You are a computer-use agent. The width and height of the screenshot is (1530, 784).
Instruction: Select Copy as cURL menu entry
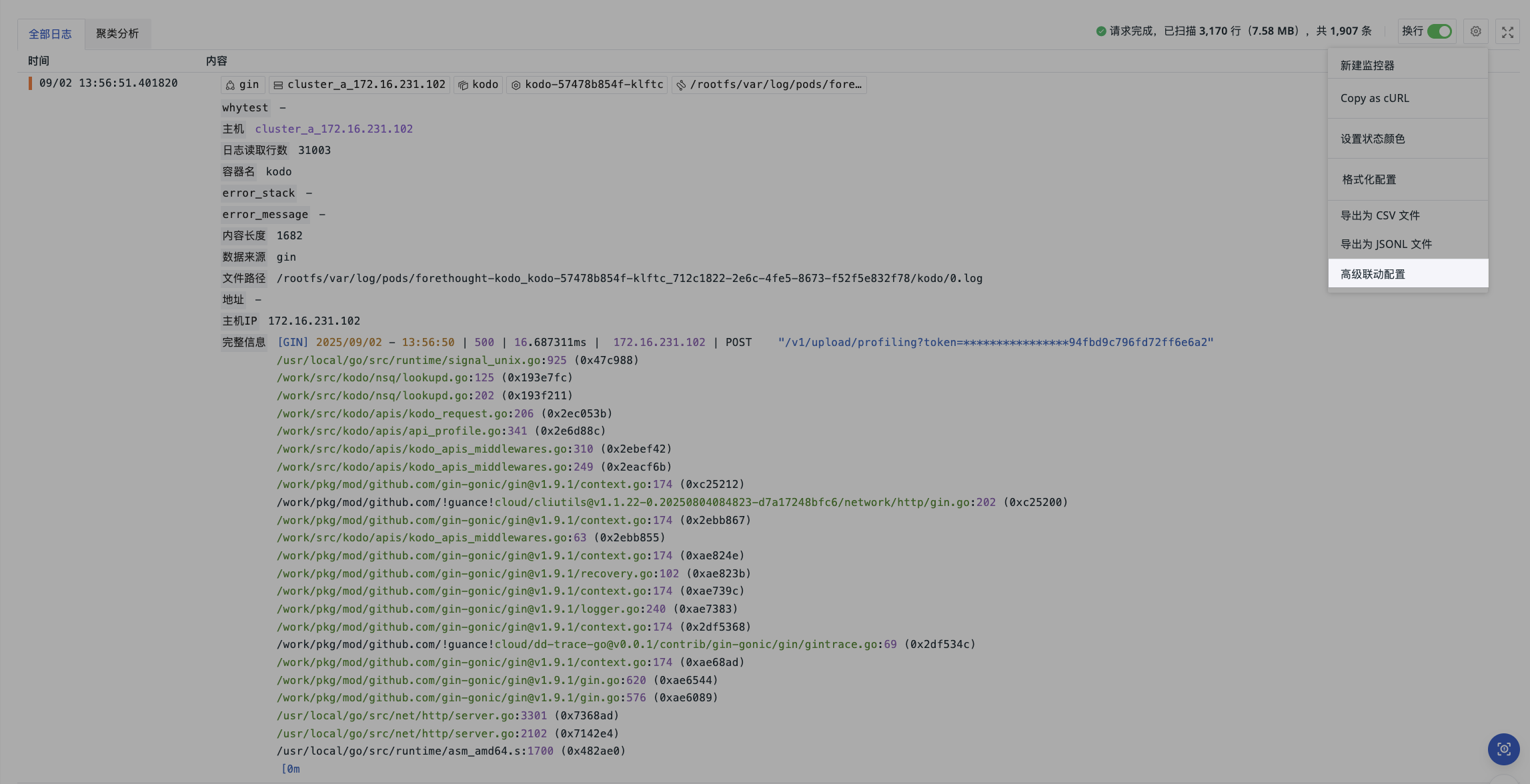pos(1375,98)
